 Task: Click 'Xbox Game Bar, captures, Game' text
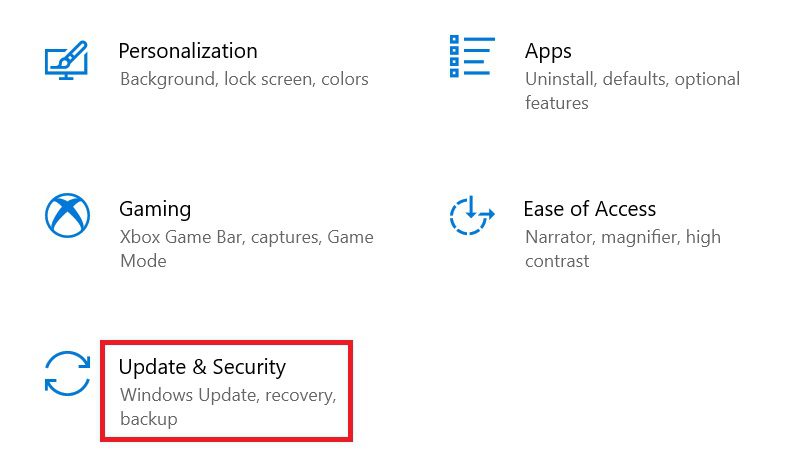click(247, 237)
